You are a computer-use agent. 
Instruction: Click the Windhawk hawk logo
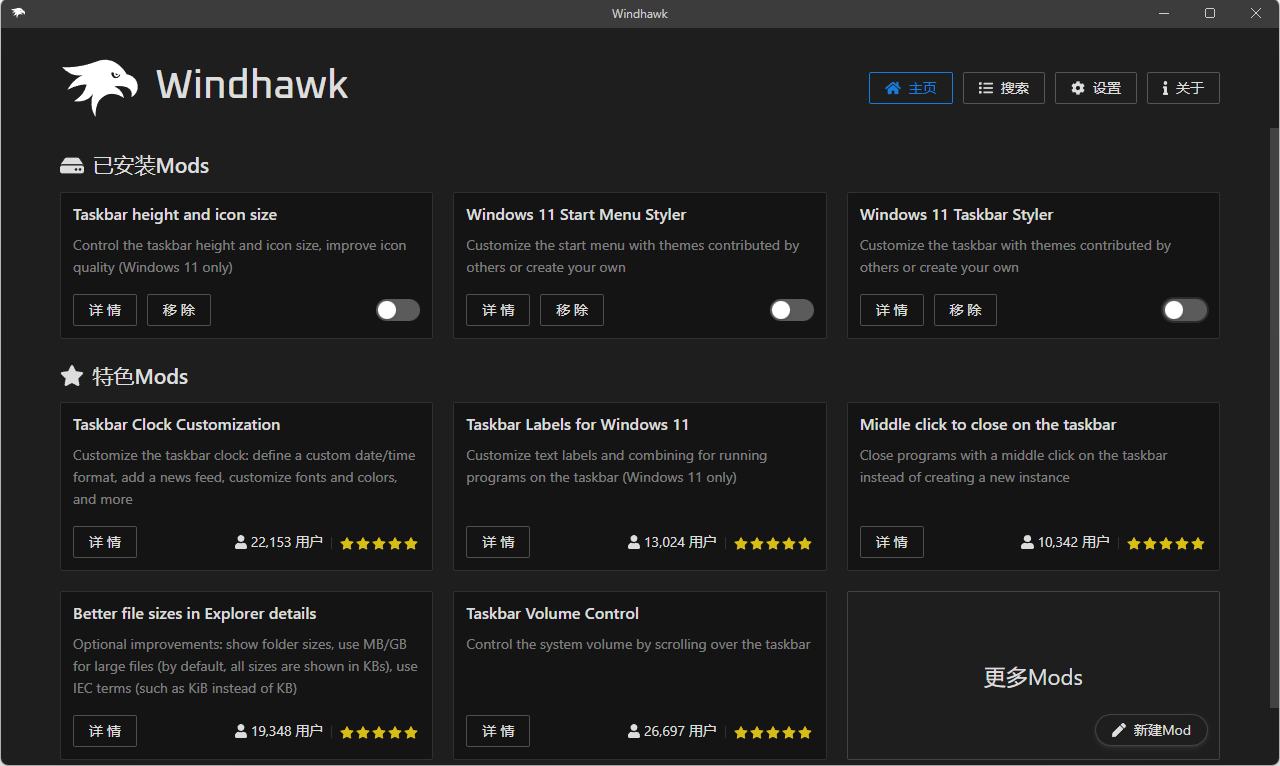pyautogui.click(x=100, y=87)
